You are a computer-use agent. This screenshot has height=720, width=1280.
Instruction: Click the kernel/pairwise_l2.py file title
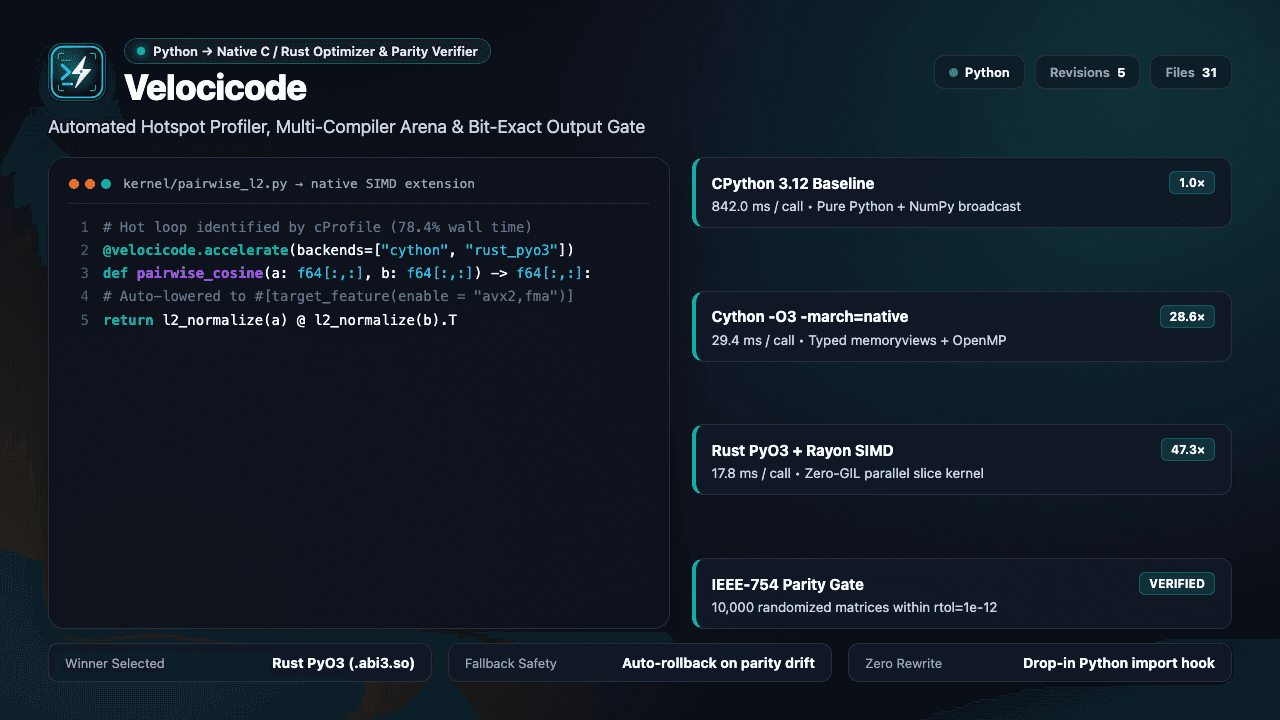pyautogui.click(x=299, y=184)
